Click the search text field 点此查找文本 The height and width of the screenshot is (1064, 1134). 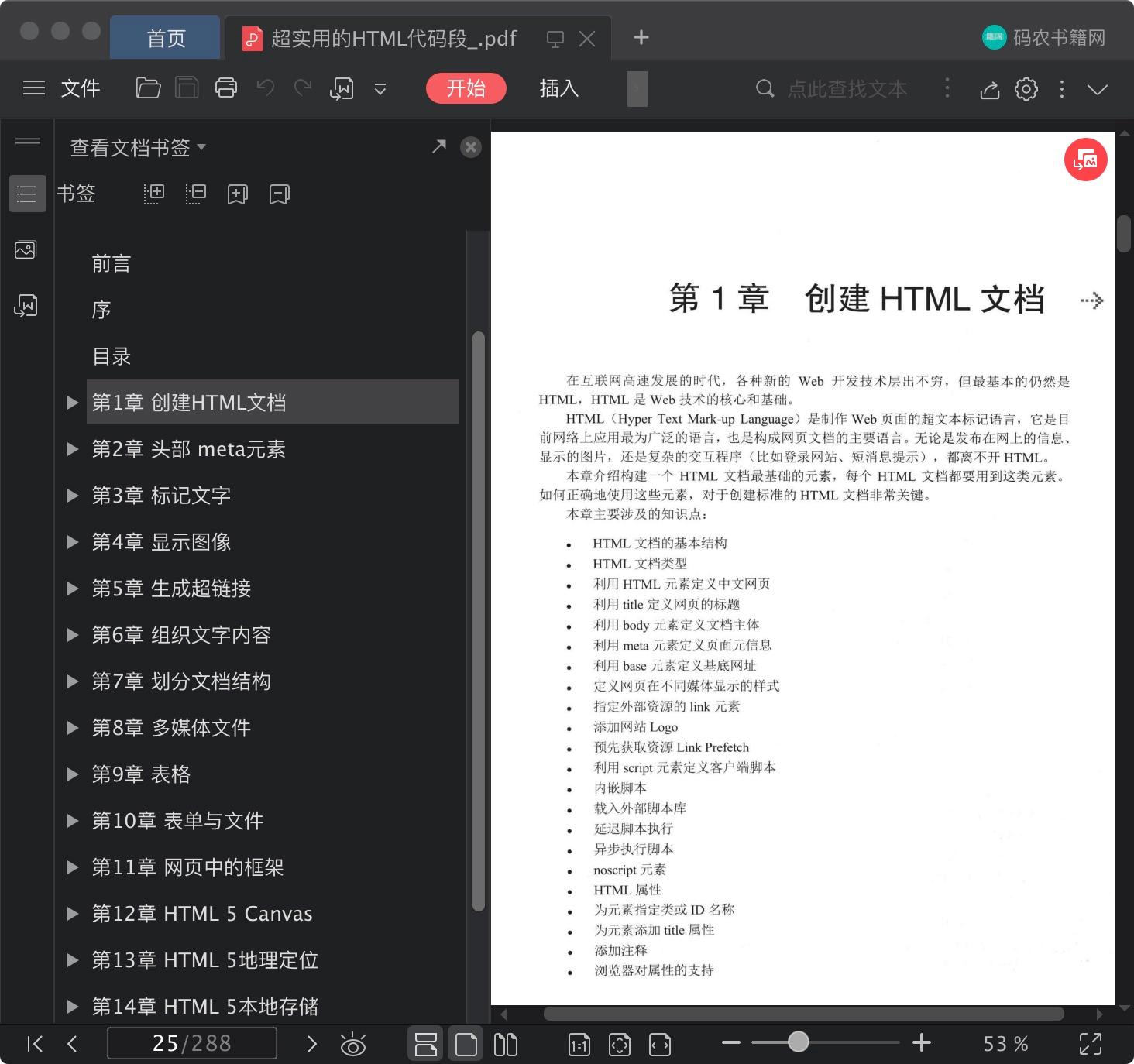pos(847,89)
